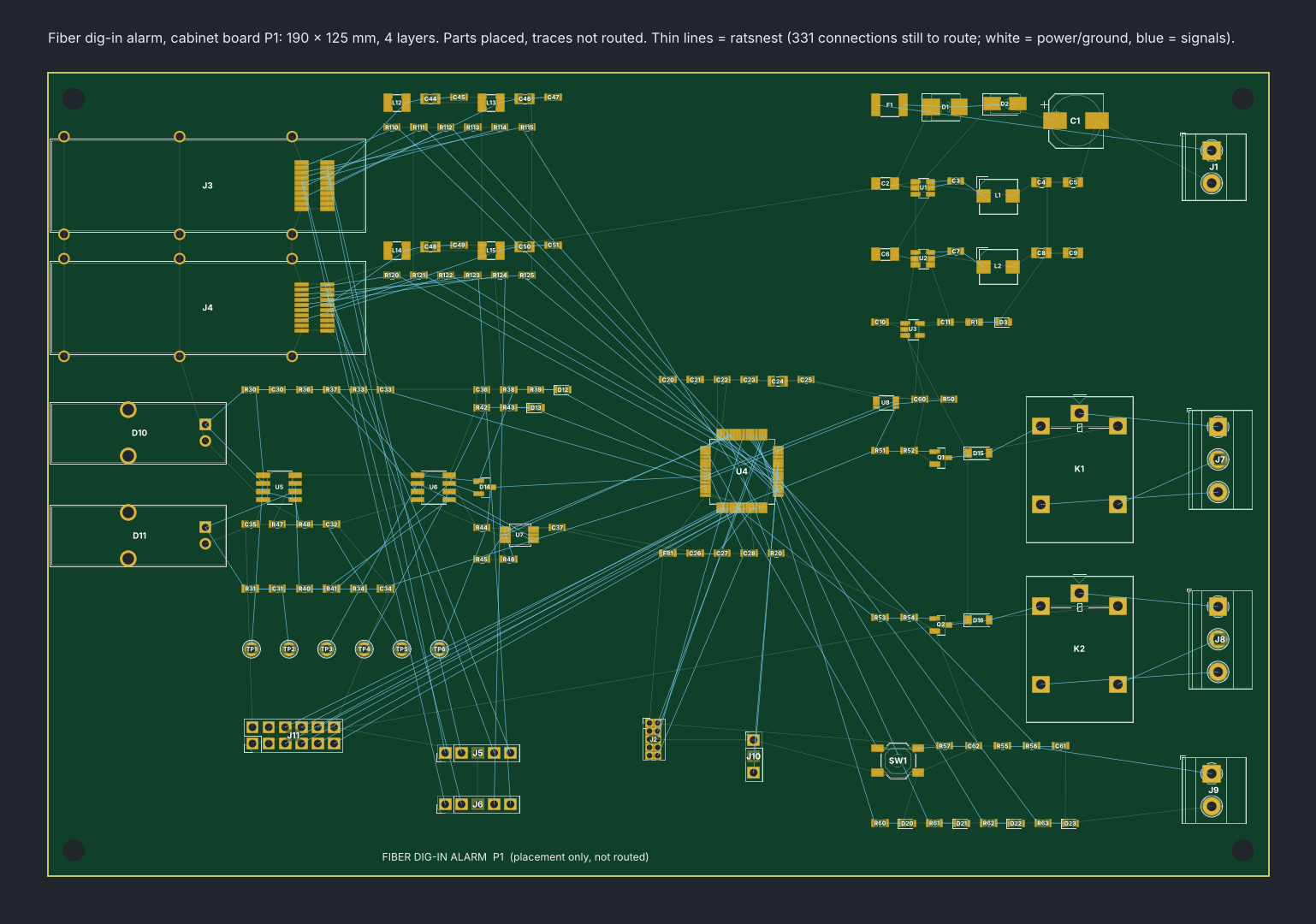
Task: Select the U8 component footprint
Action: click(x=886, y=402)
